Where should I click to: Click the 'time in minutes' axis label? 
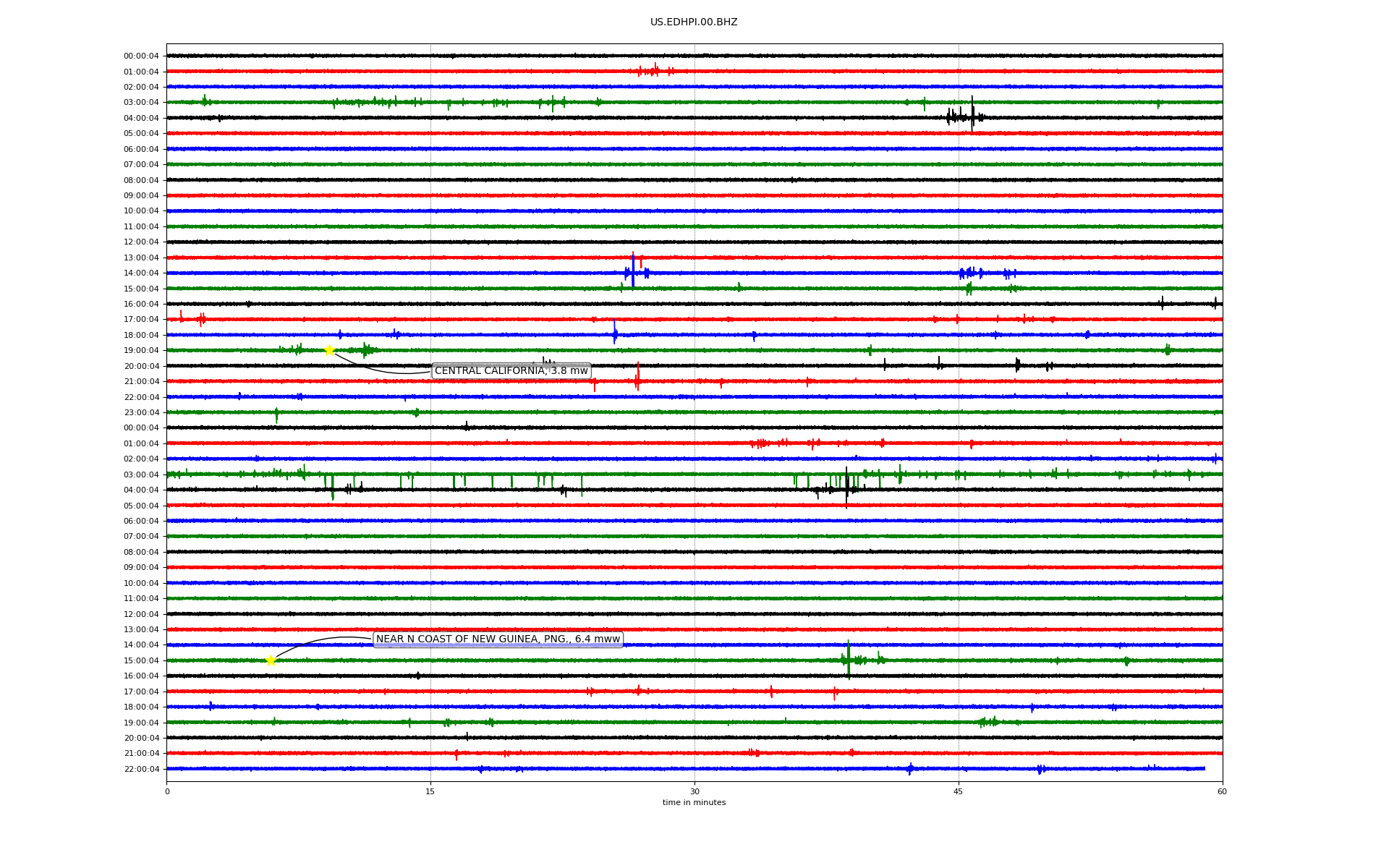click(694, 803)
